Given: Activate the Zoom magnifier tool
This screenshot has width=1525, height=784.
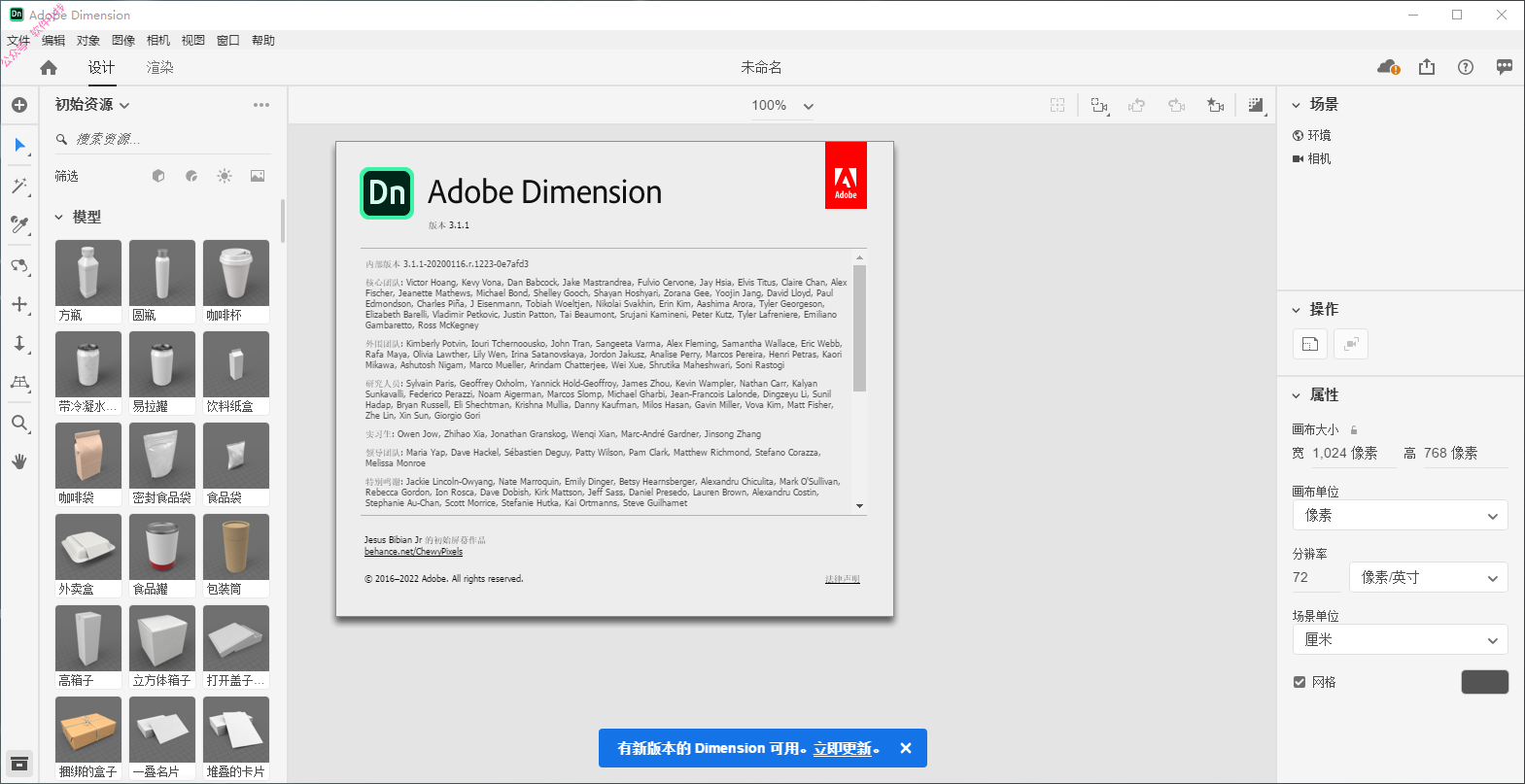Looking at the screenshot, I should click(19, 423).
